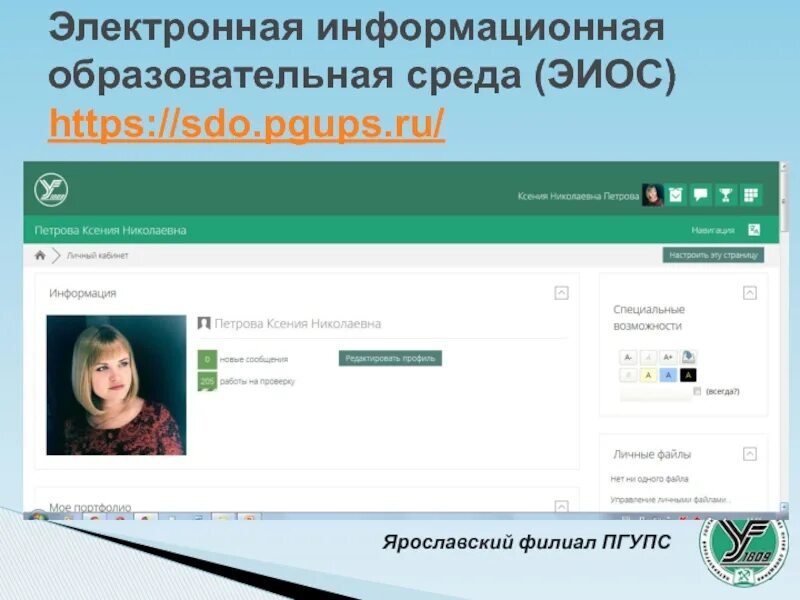The image size is (800, 600).
Task: Open messages via the speech bubble icon
Action: 701,195
